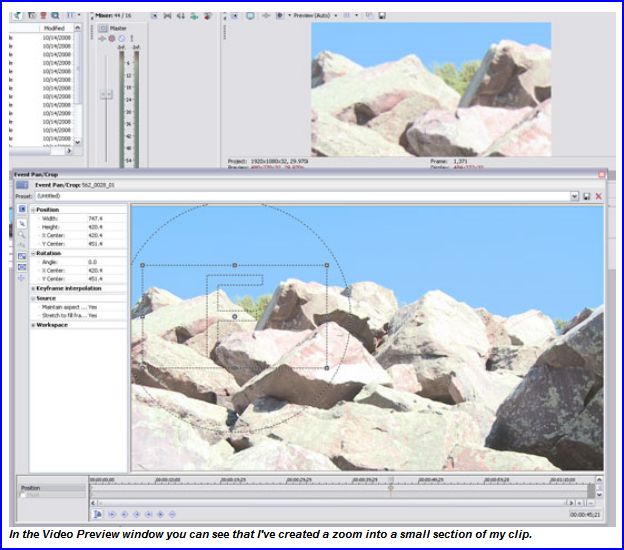Image resolution: width=624 pixels, height=550 pixels.
Task: Click Event Pan/Crop plug-in chain button
Action: coord(22,185)
